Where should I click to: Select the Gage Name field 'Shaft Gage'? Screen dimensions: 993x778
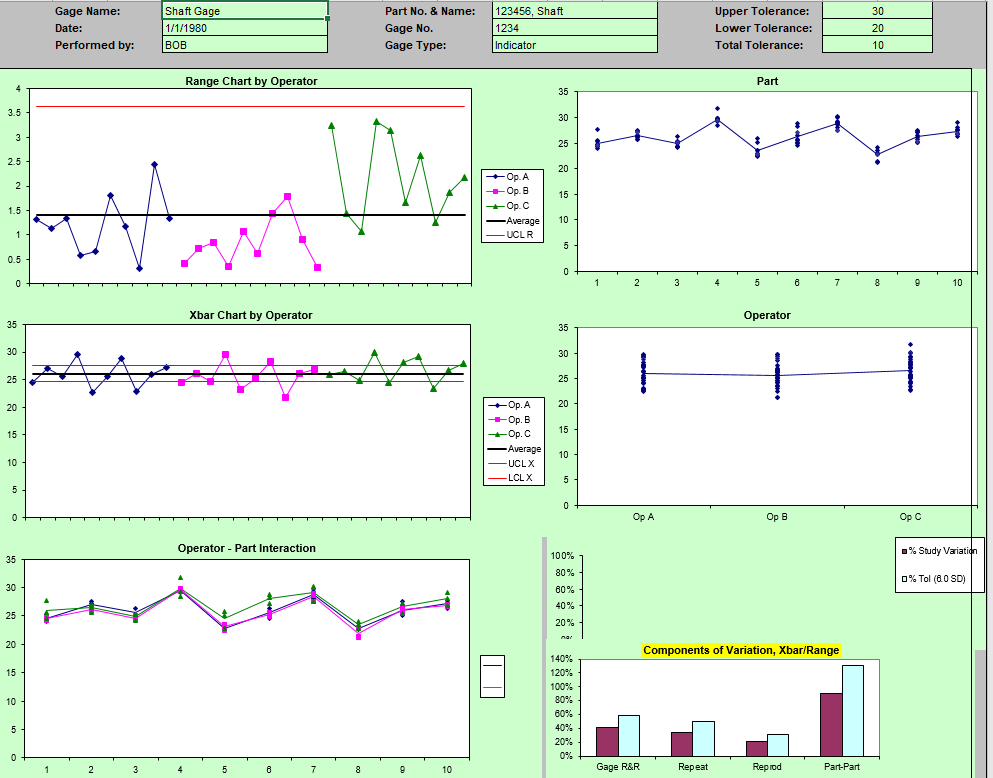point(244,11)
